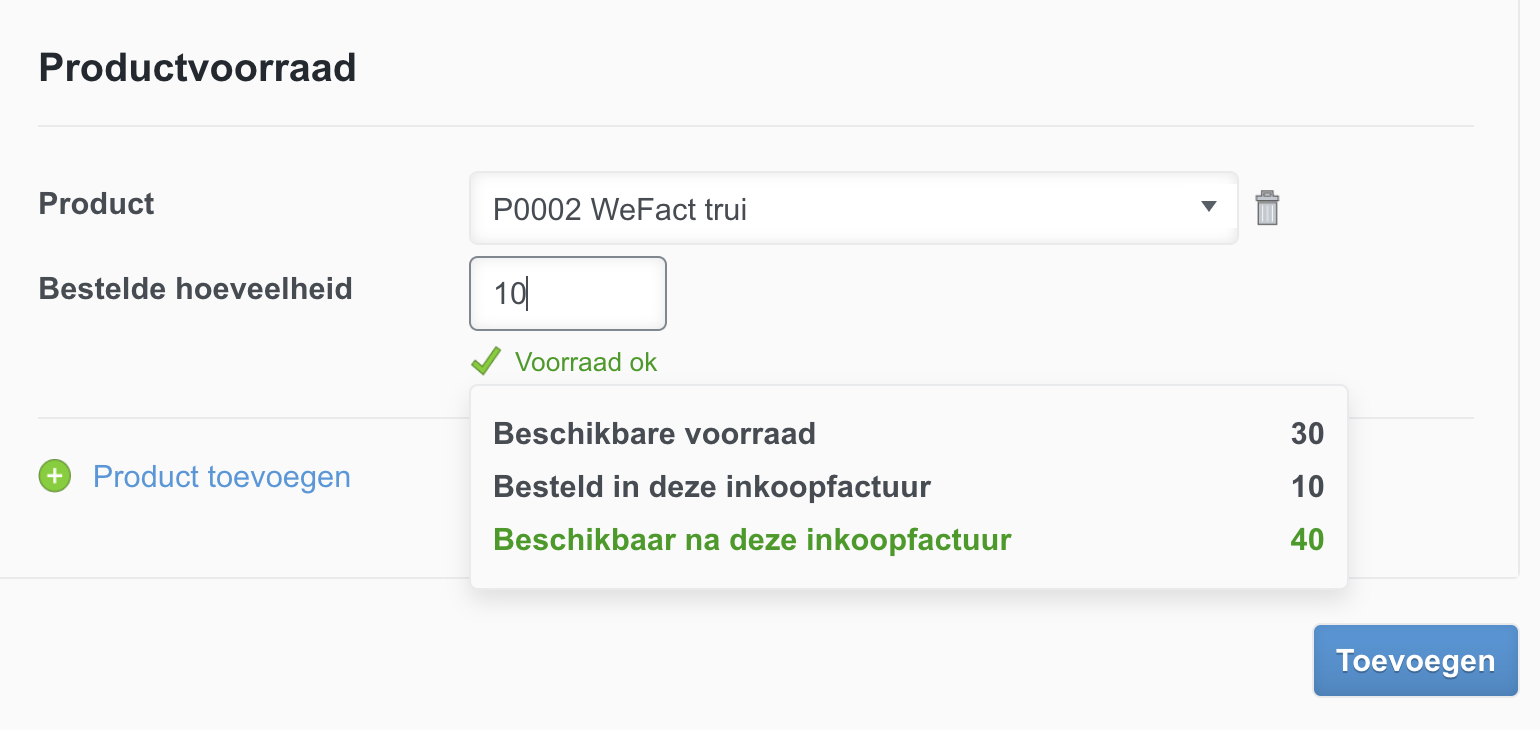Viewport: 1540px width, 730px height.
Task: Click inside the stock summary popup box
Action: coord(1100,570)
